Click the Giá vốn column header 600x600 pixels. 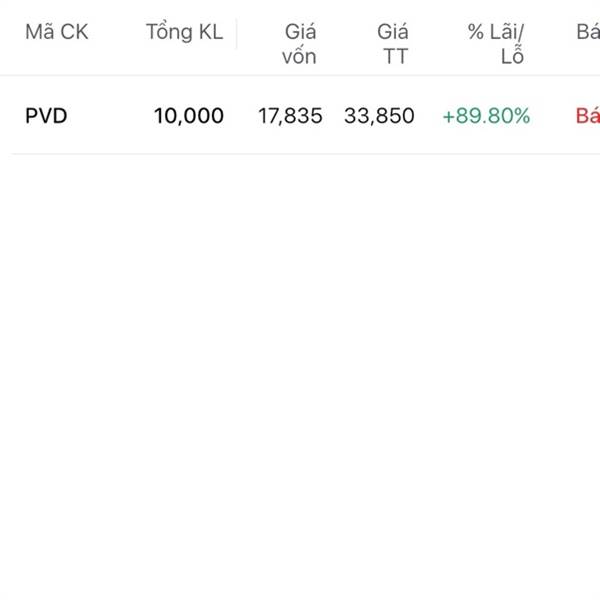pyautogui.click(x=299, y=44)
